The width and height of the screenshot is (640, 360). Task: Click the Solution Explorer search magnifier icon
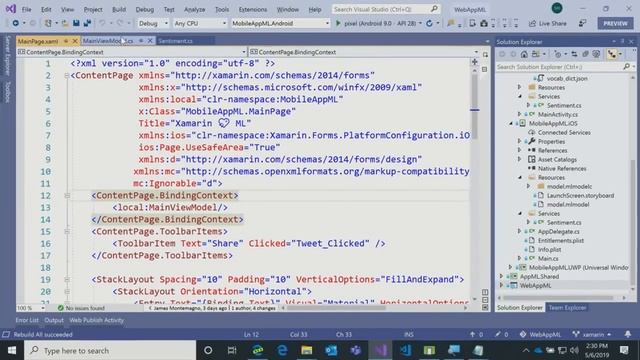(x=627, y=66)
